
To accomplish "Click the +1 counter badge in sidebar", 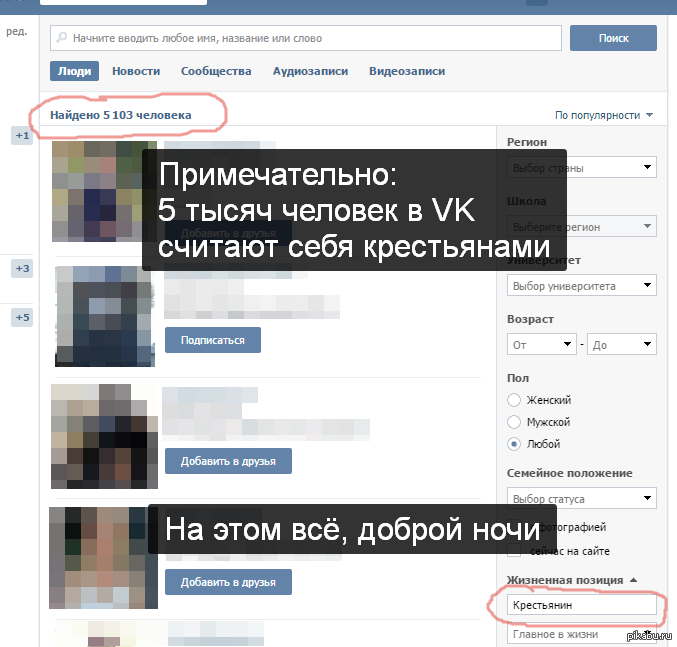I will [x=22, y=136].
